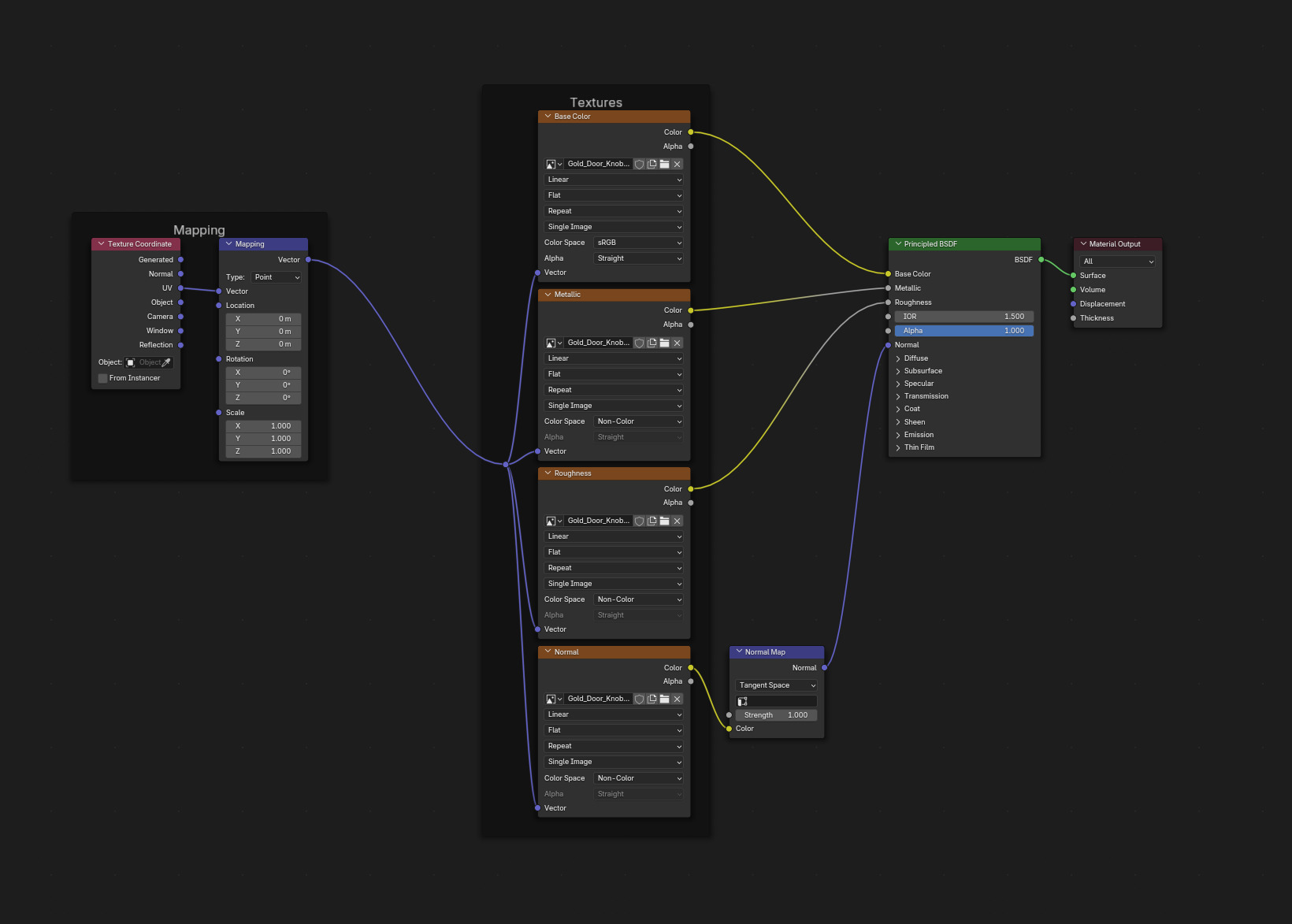1292x924 pixels.
Task: Open Non-Color dropdown in Roughness node
Action: click(x=639, y=600)
